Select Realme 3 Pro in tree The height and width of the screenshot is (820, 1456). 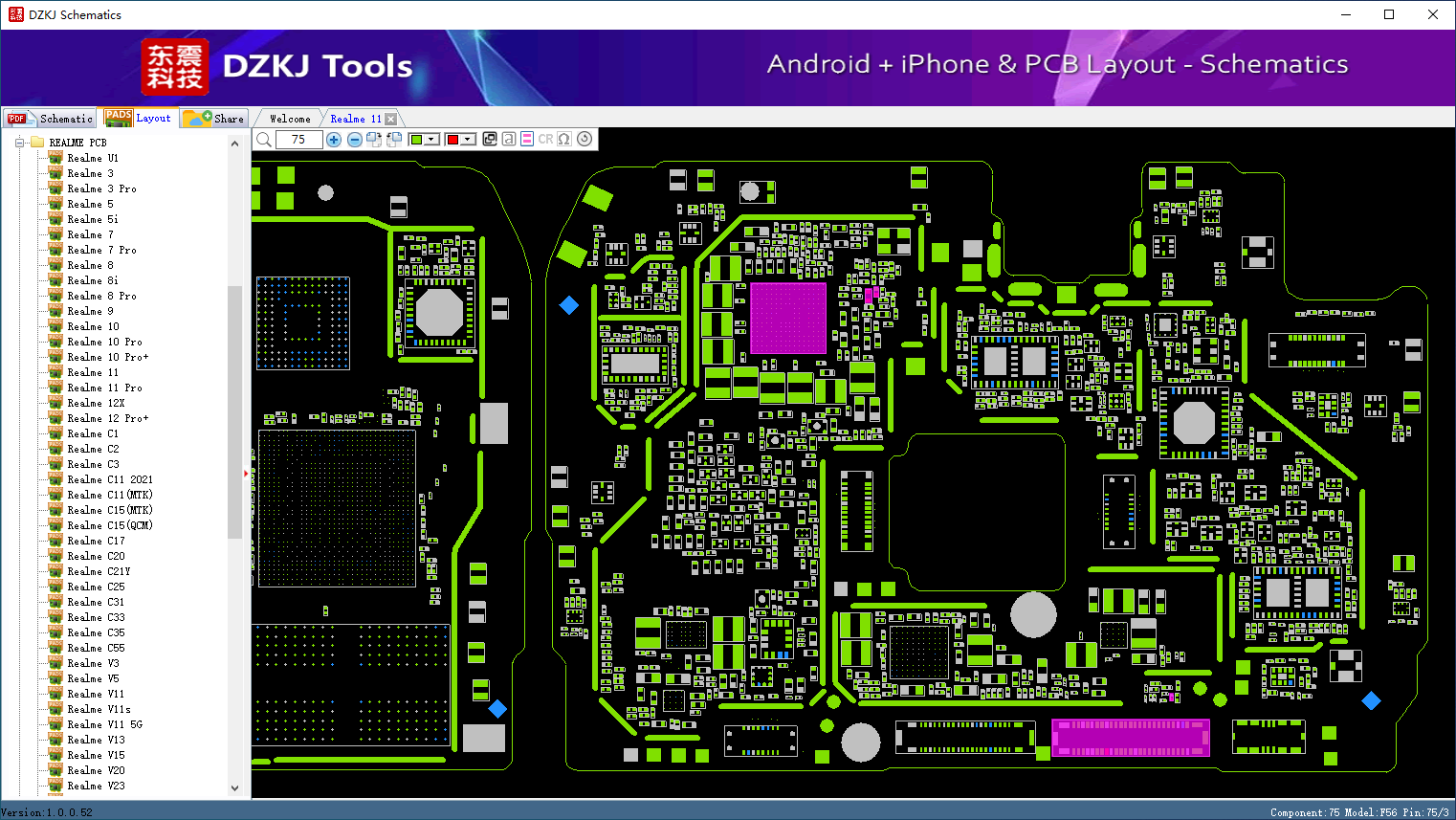101,188
